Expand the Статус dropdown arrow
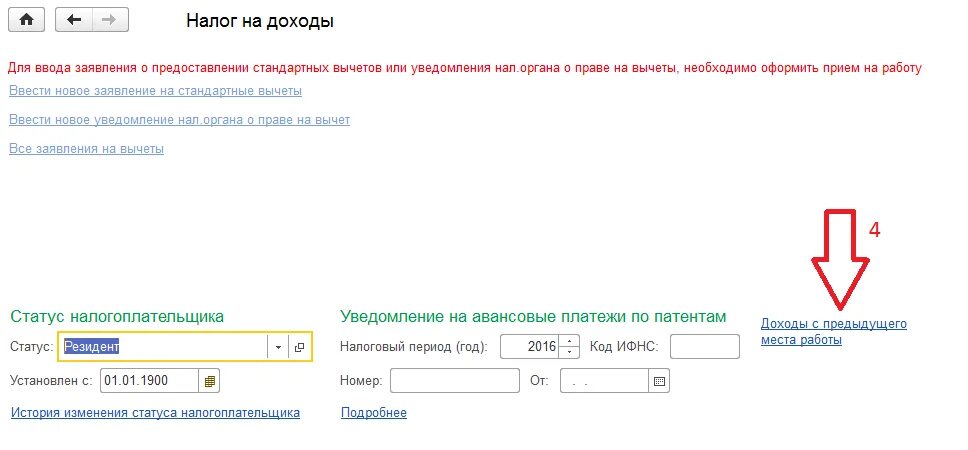 pyautogui.click(x=278, y=347)
